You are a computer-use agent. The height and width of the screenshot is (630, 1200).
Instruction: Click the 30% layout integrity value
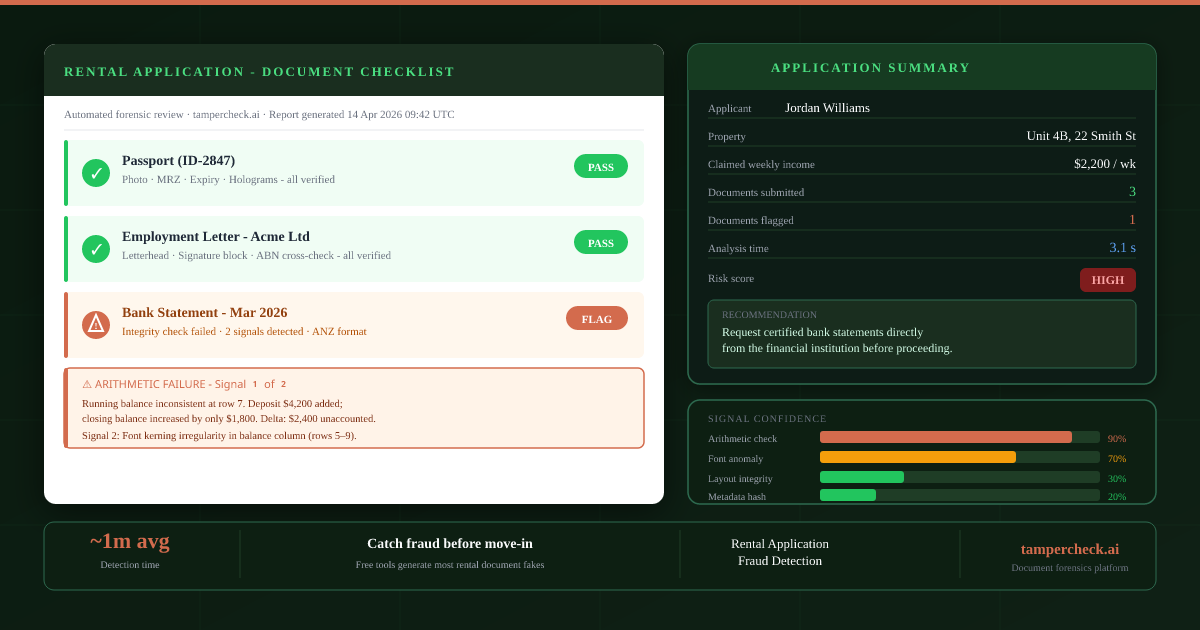[1117, 479]
